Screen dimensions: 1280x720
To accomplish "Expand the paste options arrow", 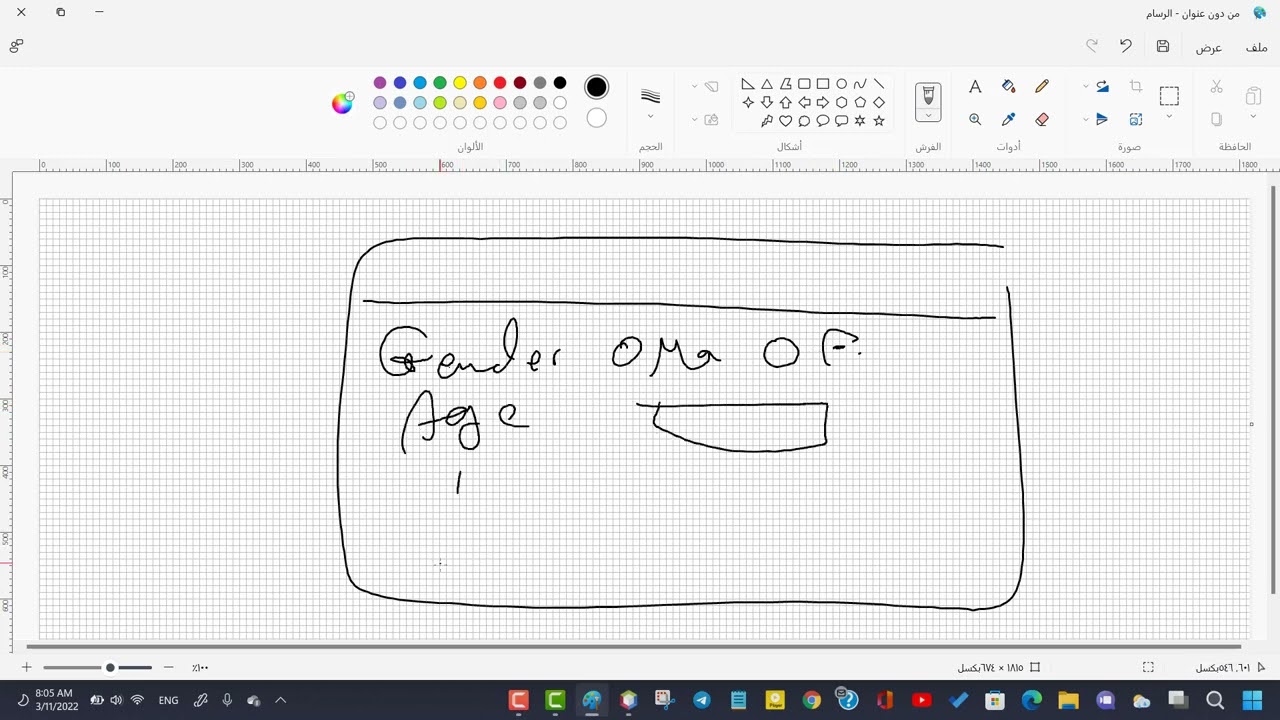I will pos(1253,118).
